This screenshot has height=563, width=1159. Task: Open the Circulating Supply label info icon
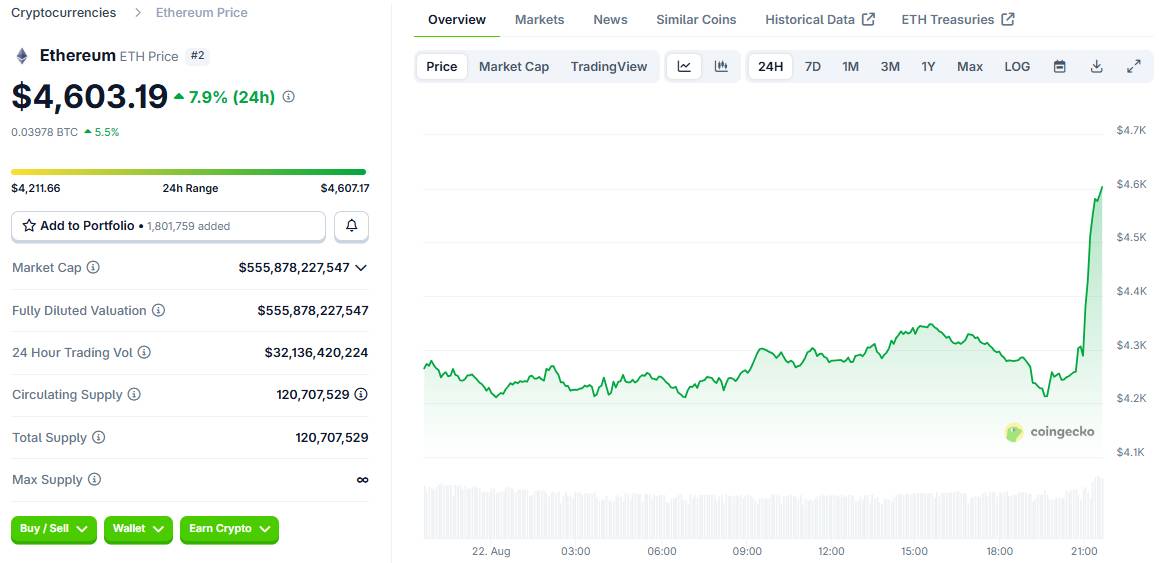pos(134,395)
